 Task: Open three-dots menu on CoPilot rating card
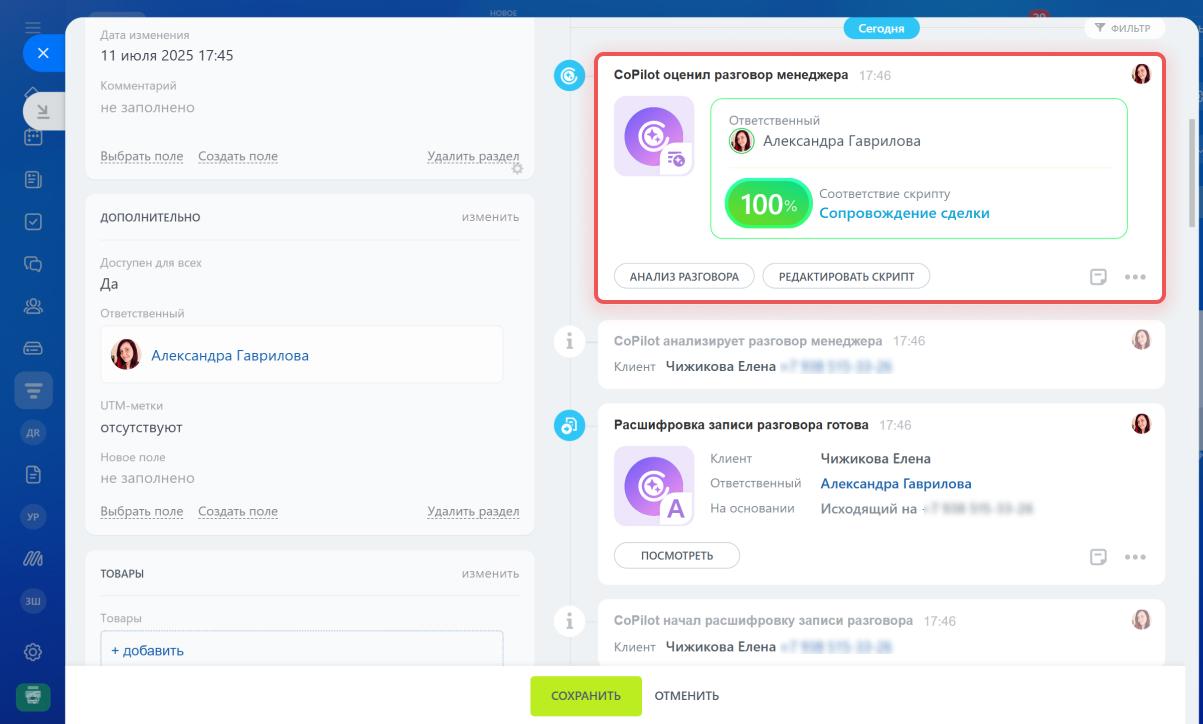1135,277
